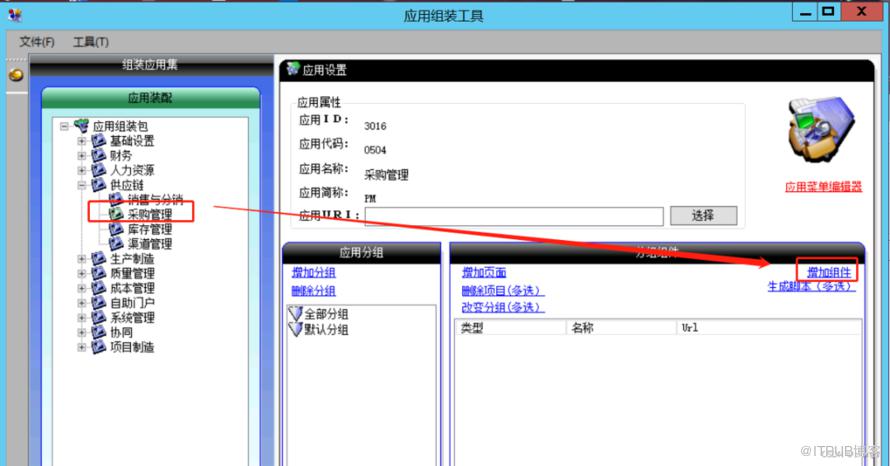Click the application logo icon in title bar
890x466 pixels.
pyautogui.click(x=15, y=15)
